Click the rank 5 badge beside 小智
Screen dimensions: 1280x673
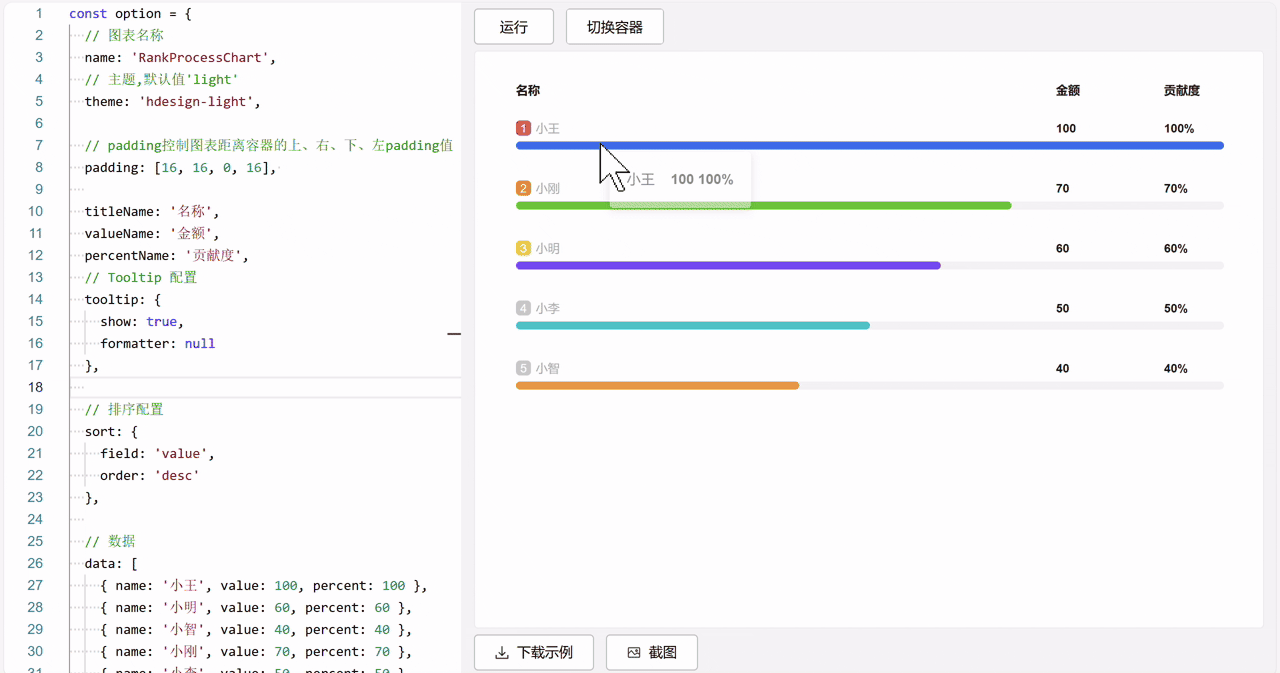tap(521, 368)
